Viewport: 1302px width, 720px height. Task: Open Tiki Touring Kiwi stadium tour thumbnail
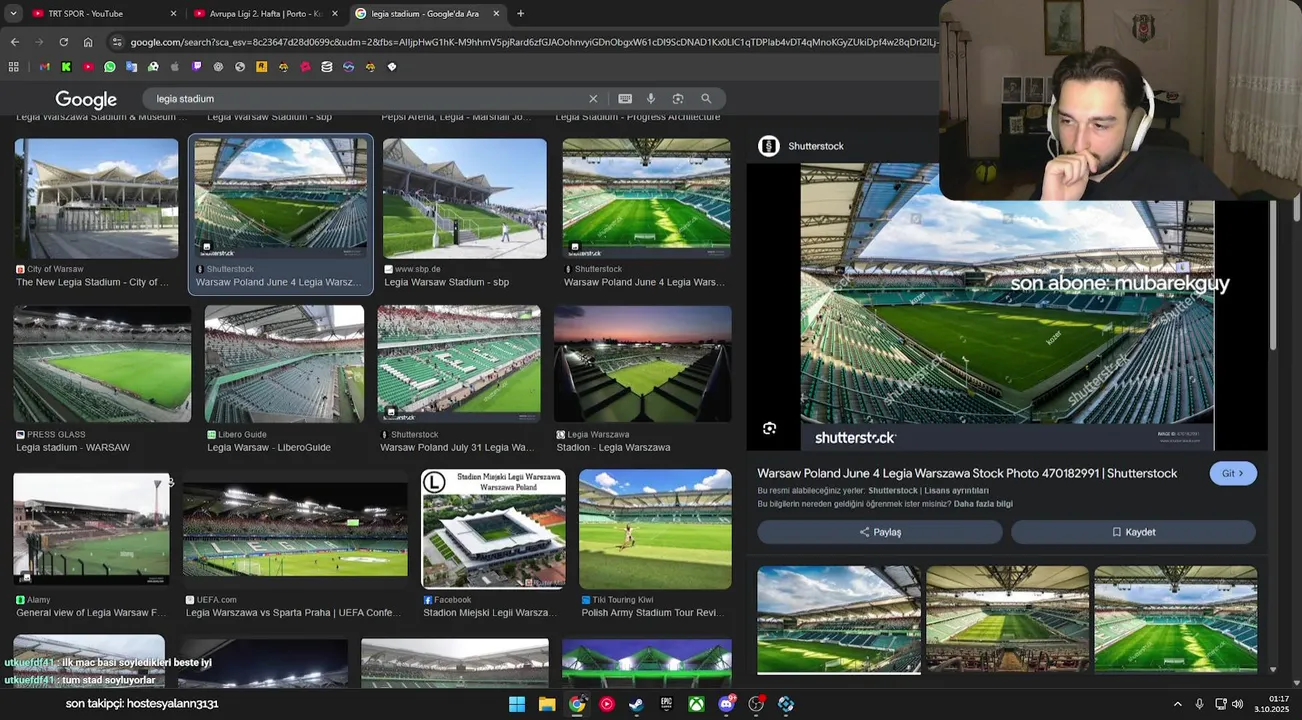[655, 529]
